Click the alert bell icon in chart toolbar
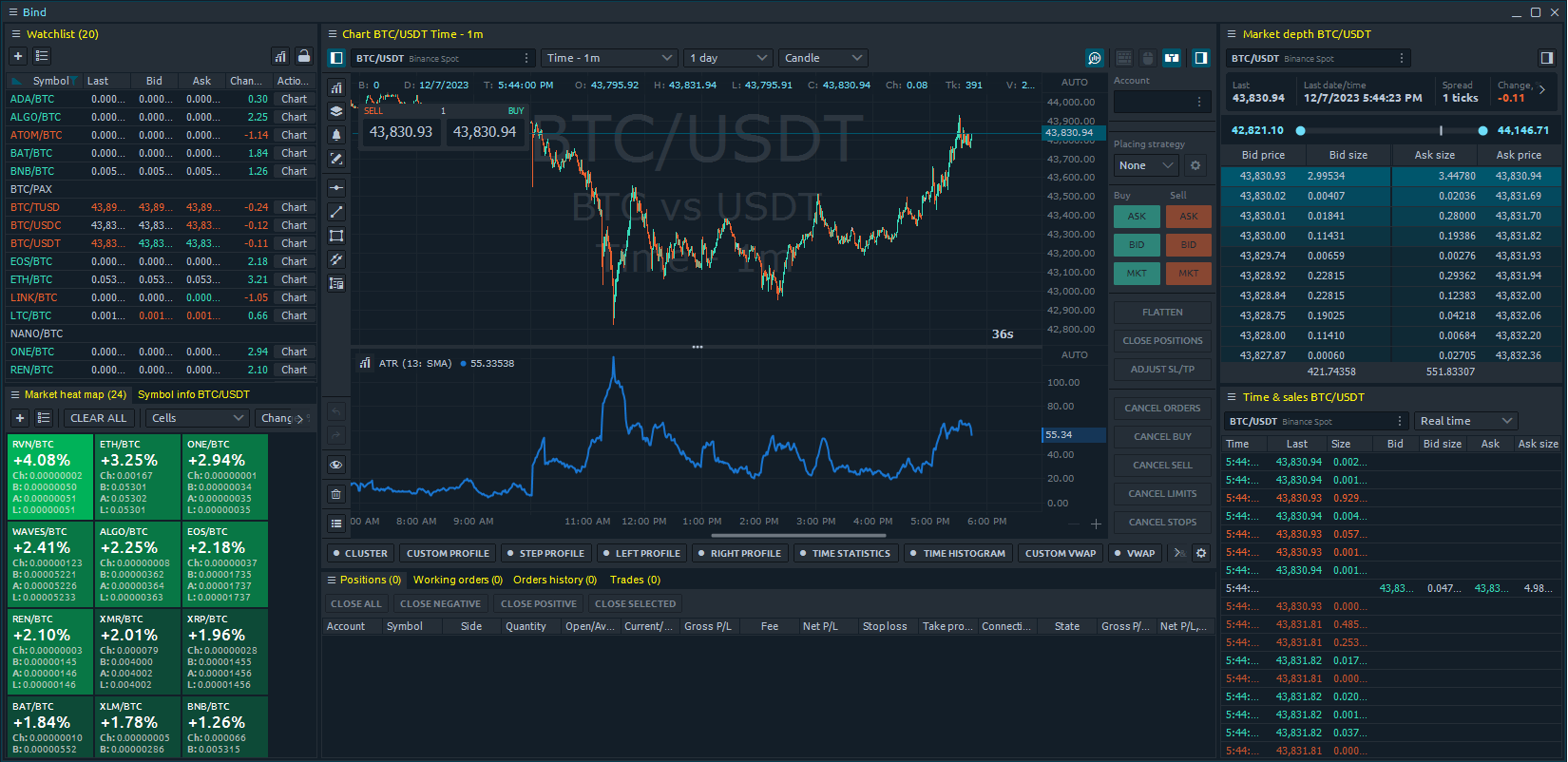This screenshot has width=1568, height=762. coord(336,135)
